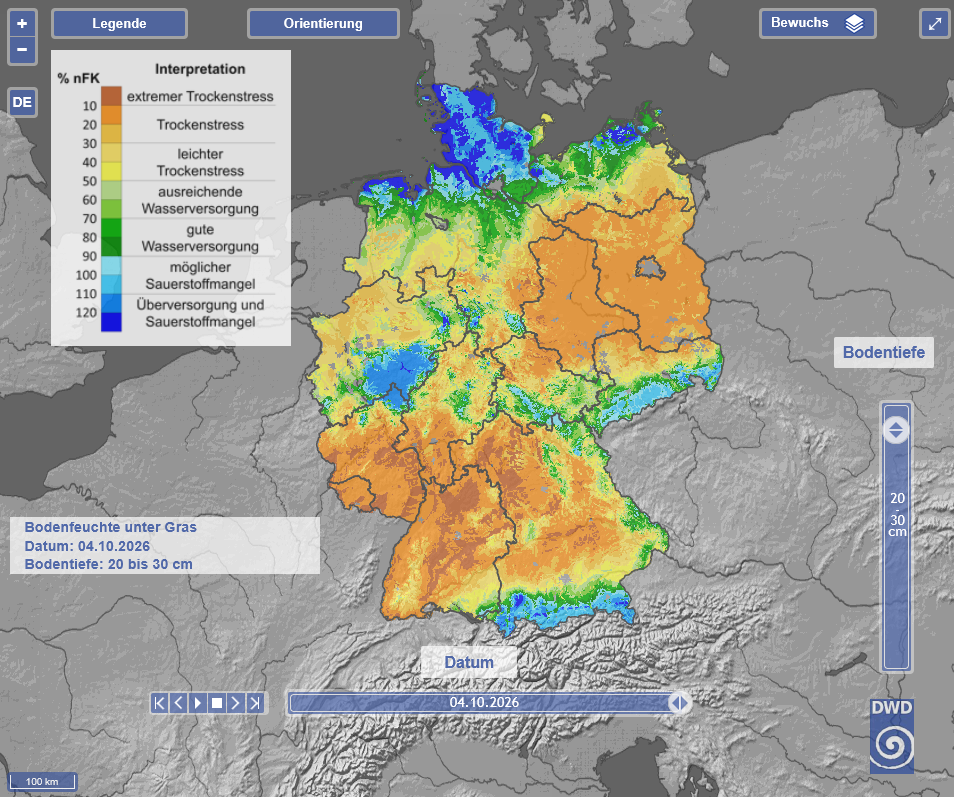Viewport: 954px width, 797px height.
Task: Click 'gute Wasserversorgung' legend entry
Action: [200, 238]
